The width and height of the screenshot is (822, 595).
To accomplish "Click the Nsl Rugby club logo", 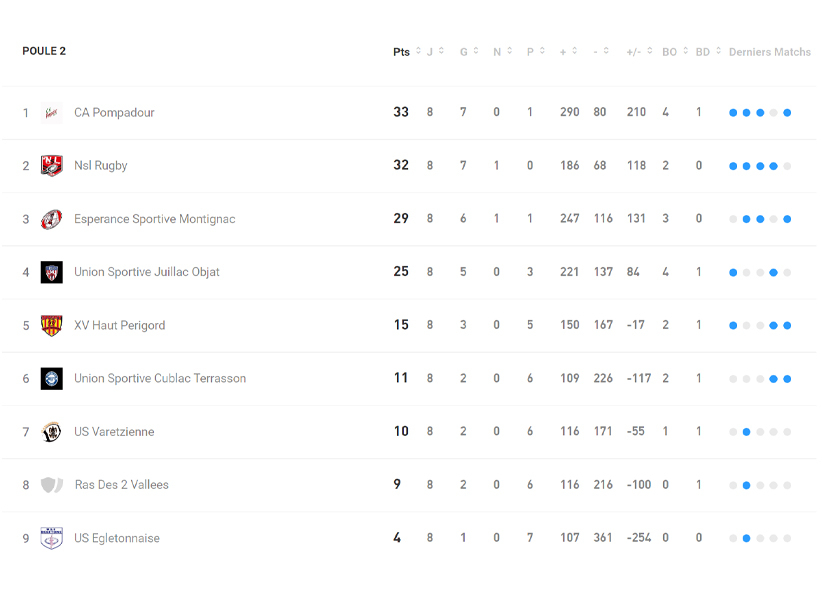I will tap(51, 166).
